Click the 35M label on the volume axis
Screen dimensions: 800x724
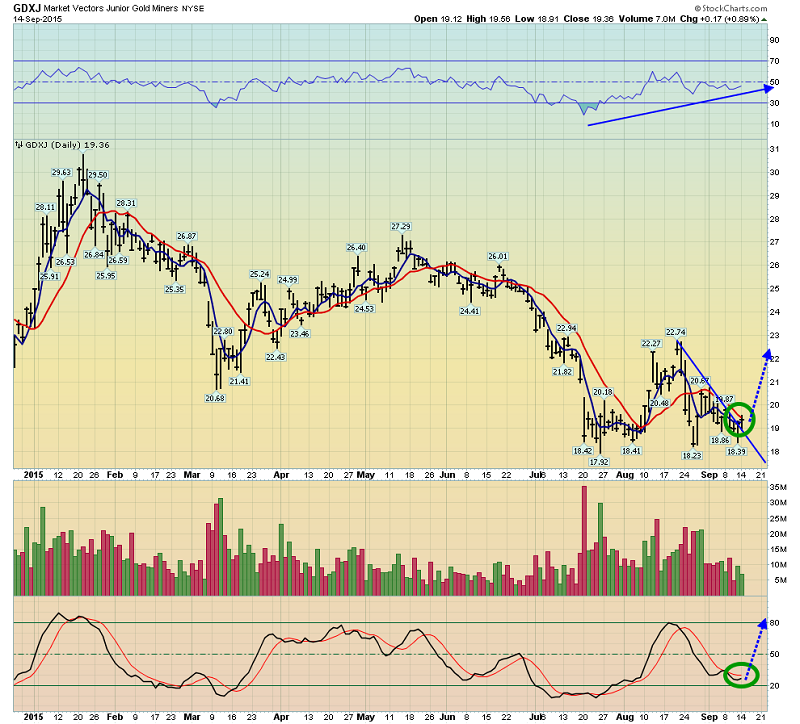778,487
